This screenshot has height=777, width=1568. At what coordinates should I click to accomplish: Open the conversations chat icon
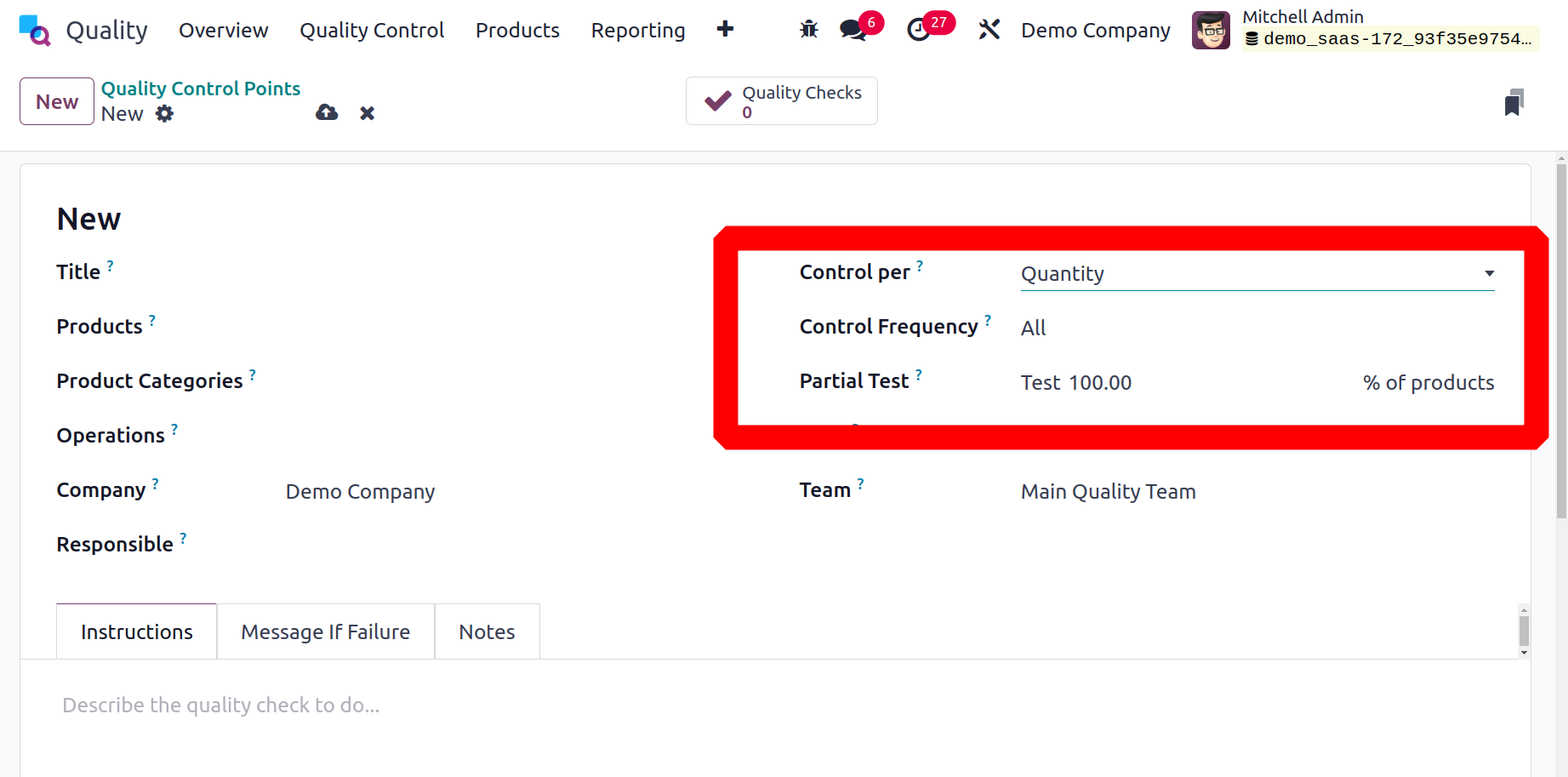(852, 30)
